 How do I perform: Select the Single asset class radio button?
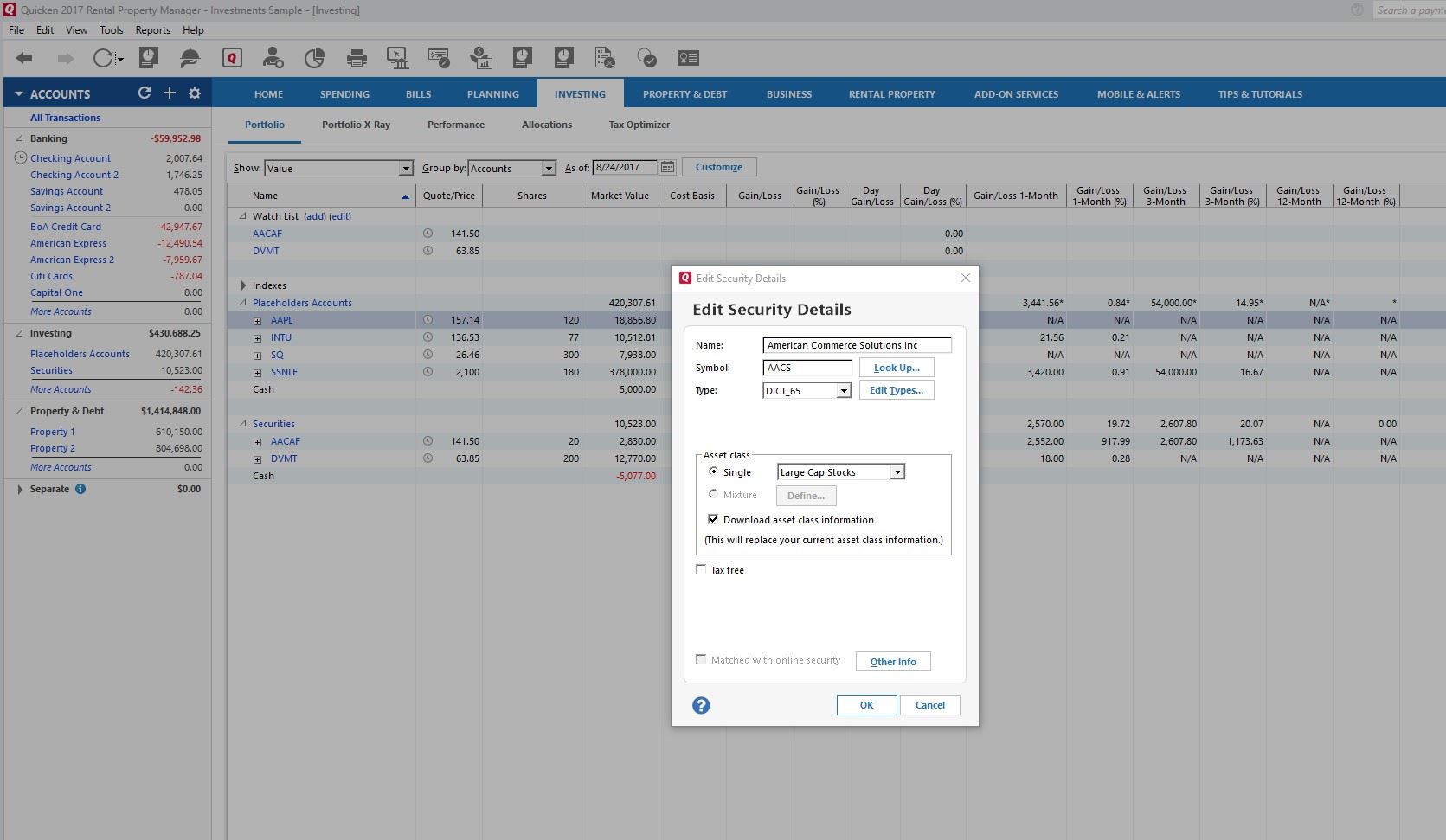point(713,471)
